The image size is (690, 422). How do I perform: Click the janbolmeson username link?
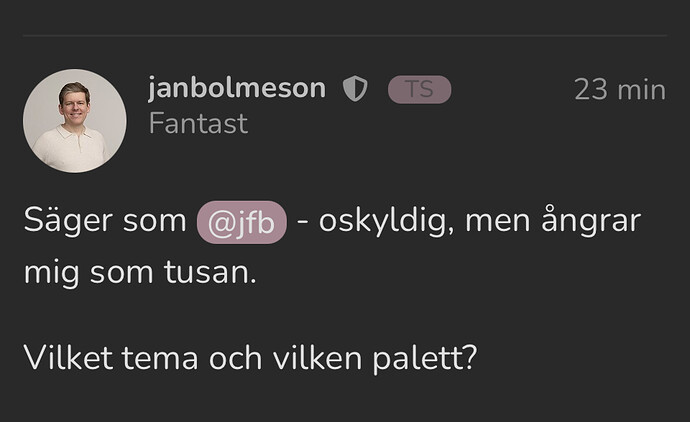point(236,88)
